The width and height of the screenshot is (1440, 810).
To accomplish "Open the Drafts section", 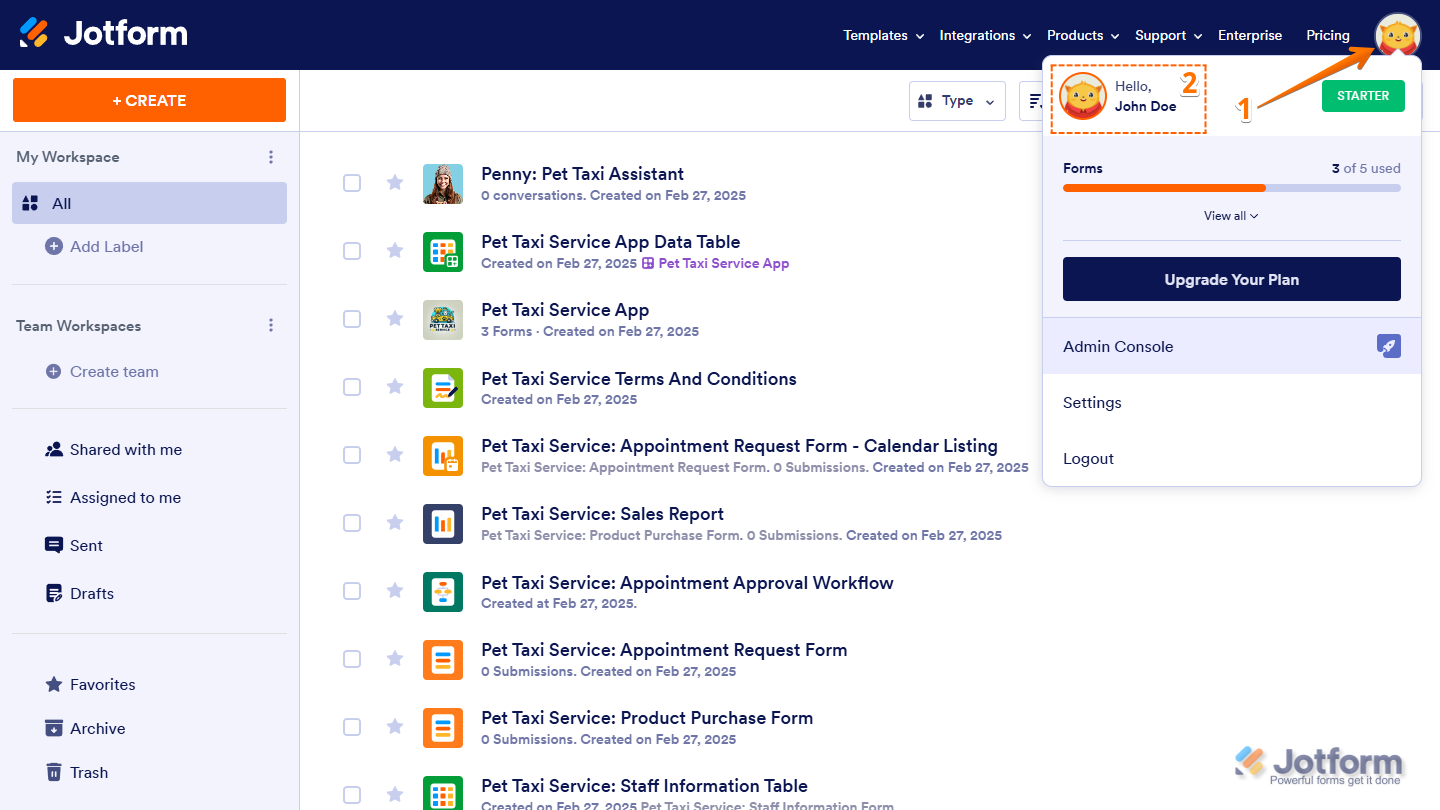I will point(92,593).
